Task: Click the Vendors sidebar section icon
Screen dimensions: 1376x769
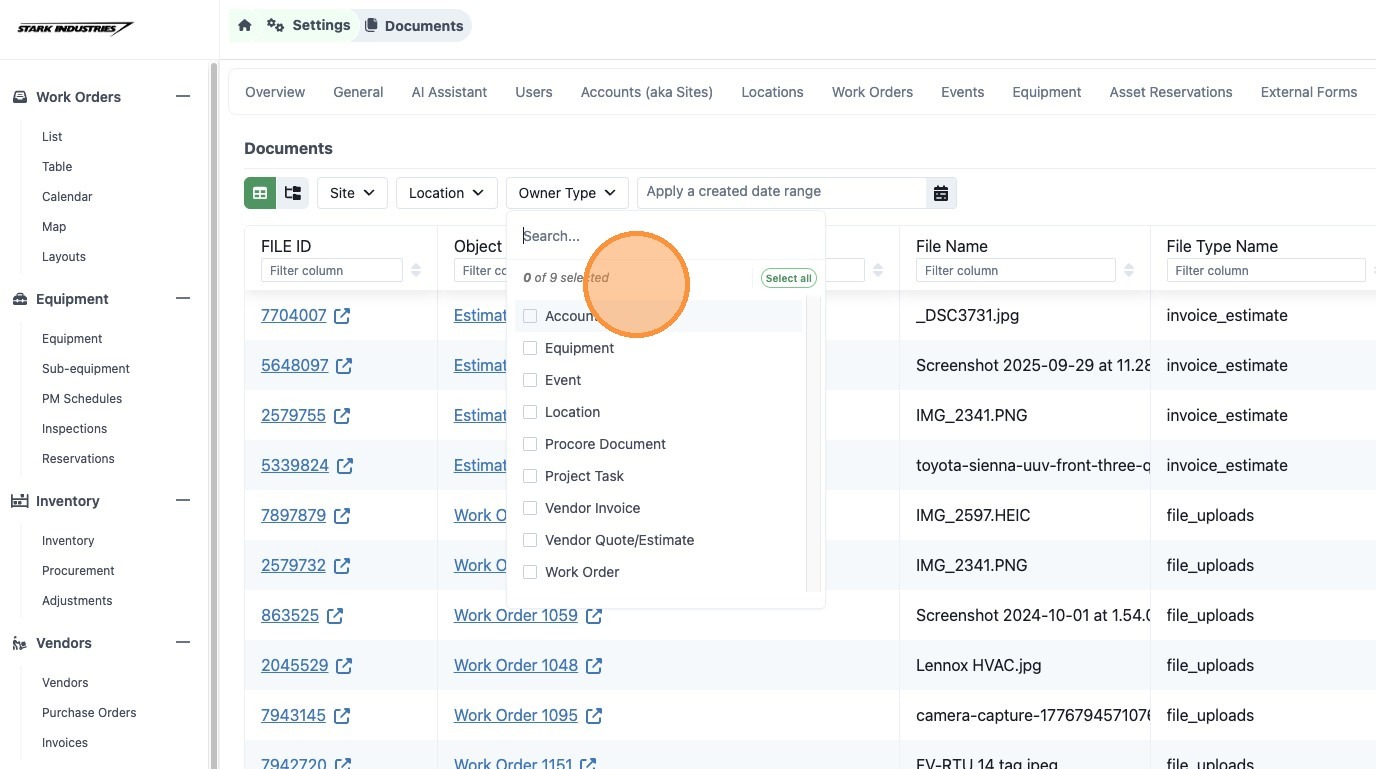Action: (x=19, y=643)
